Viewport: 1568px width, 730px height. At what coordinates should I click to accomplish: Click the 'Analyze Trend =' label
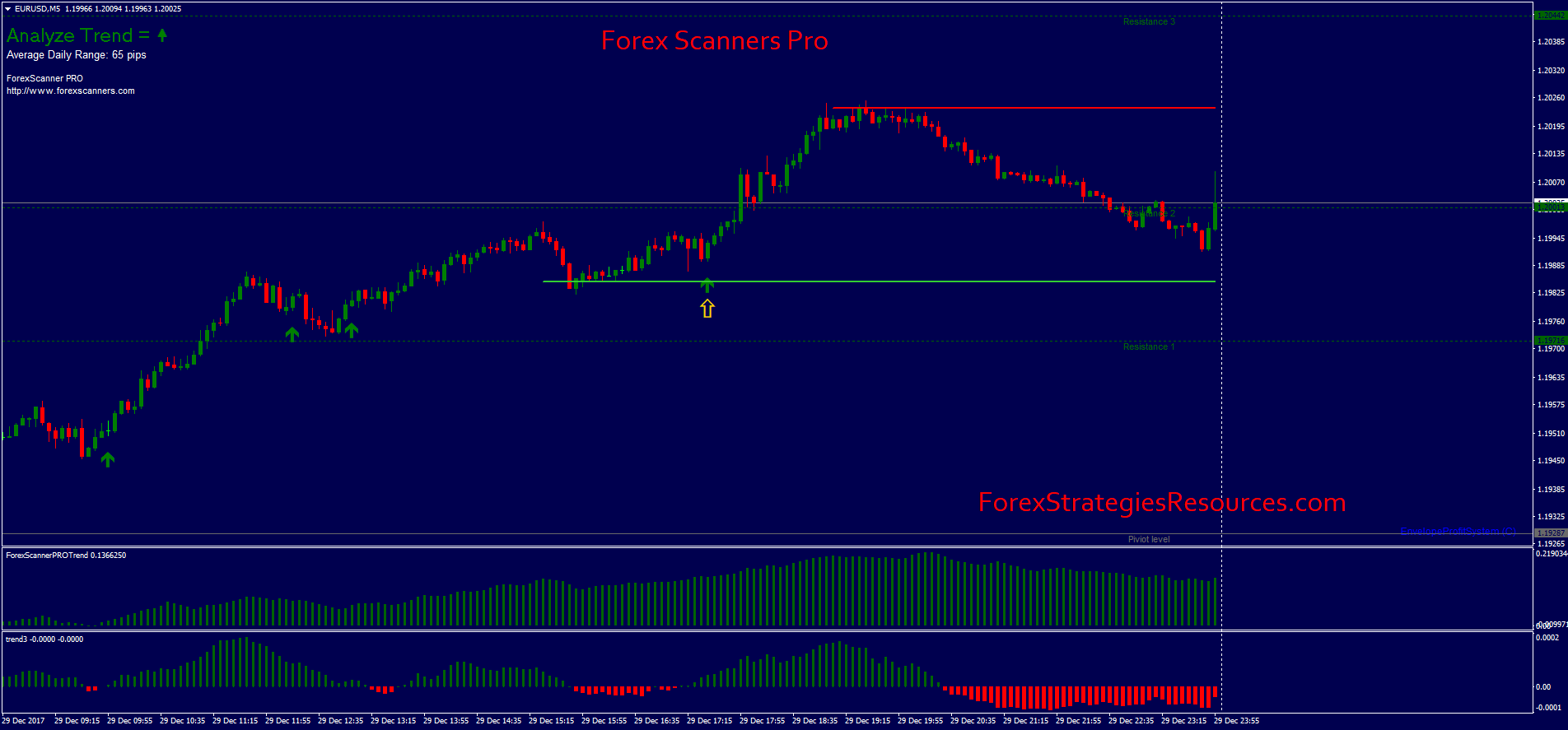click(78, 35)
